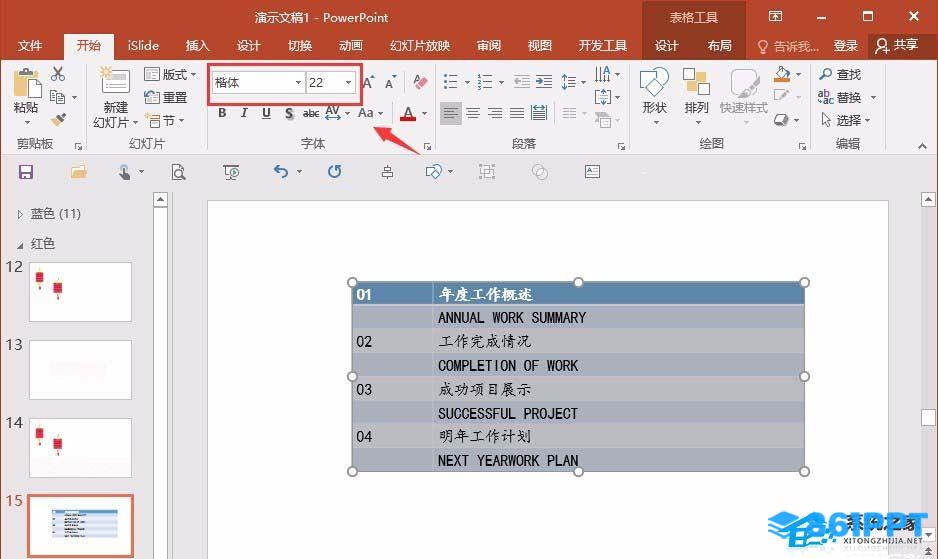Screen dimensions: 938x559
Task: Click the 登录 sign-in link
Action: [x=845, y=45]
